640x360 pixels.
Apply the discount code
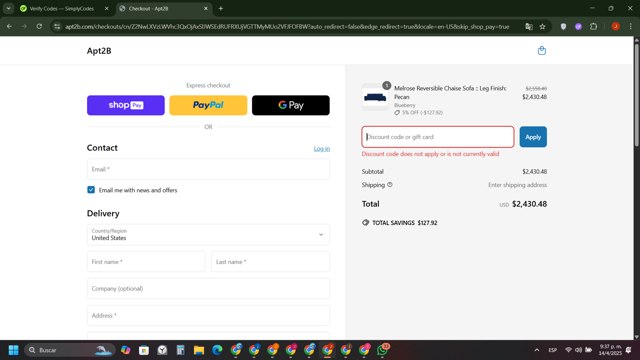pyautogui.click(x=533, y=137)
